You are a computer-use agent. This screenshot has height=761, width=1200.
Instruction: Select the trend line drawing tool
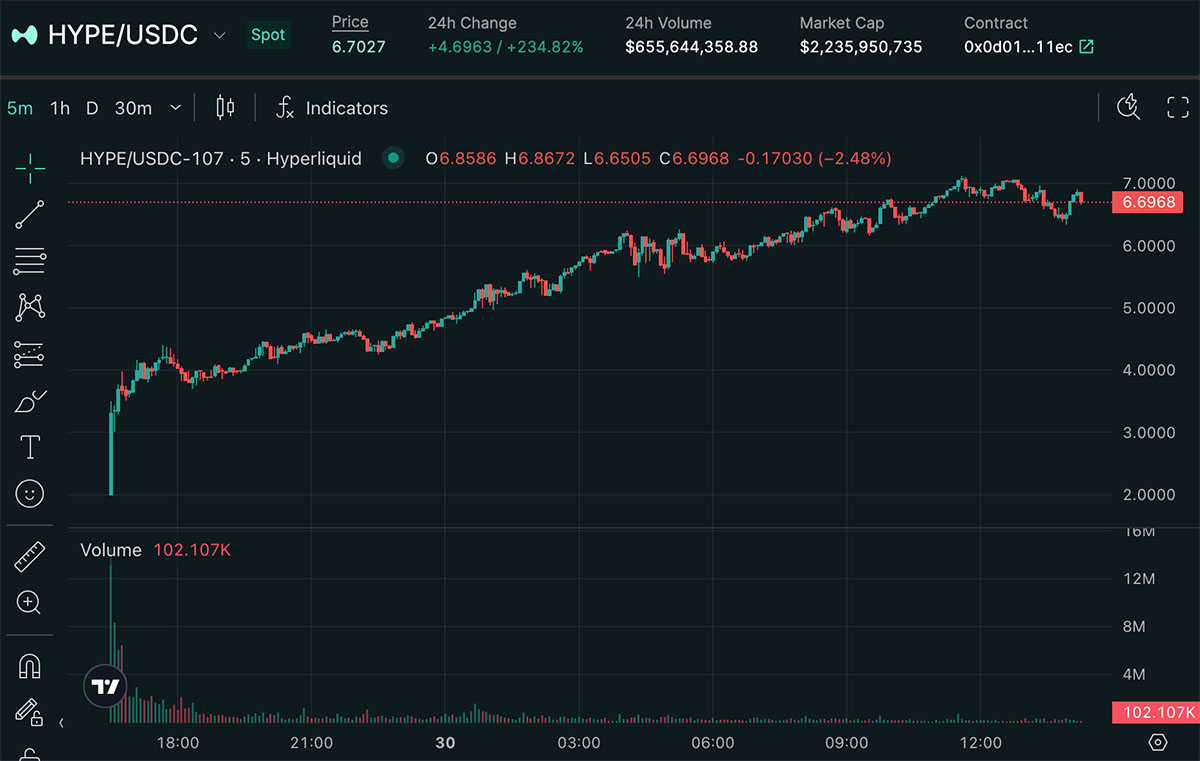(x=30, y=215)
